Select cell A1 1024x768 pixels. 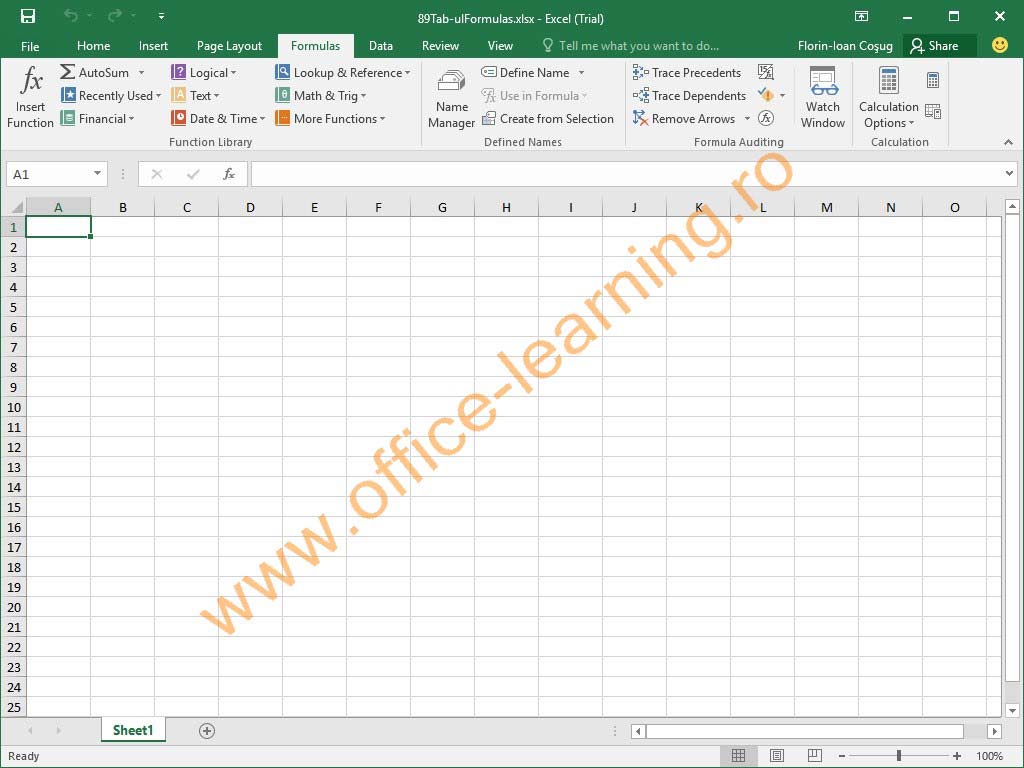click(x=58, y=227)
